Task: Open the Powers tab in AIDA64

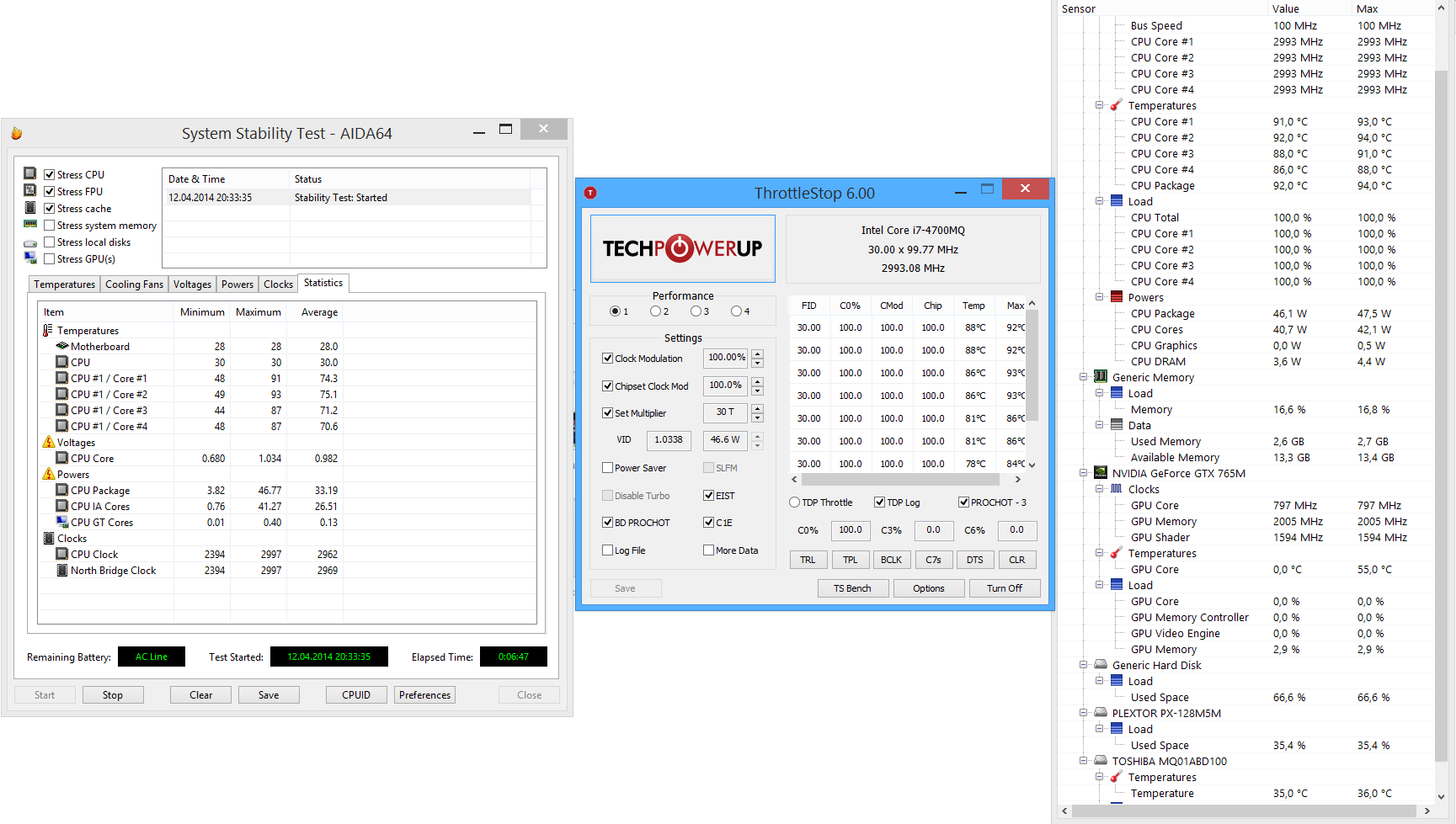Action: (x=237, y=284)
